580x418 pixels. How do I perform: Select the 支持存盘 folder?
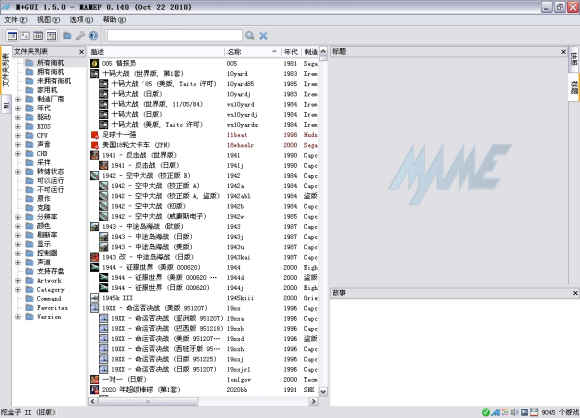(x=50, y=271)
